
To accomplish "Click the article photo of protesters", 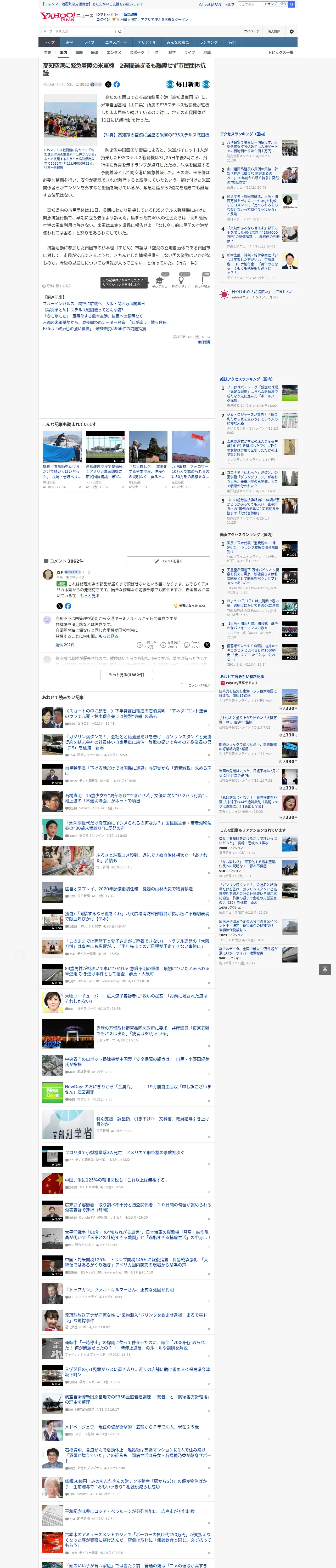I will click(x=70, y=120).
